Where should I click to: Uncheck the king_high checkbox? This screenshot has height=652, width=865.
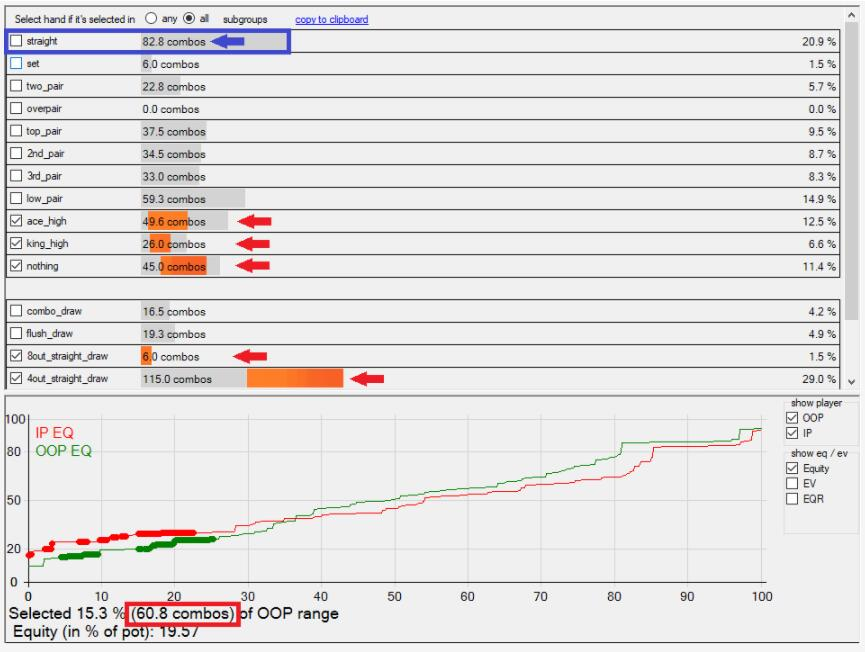click(16, 243)
